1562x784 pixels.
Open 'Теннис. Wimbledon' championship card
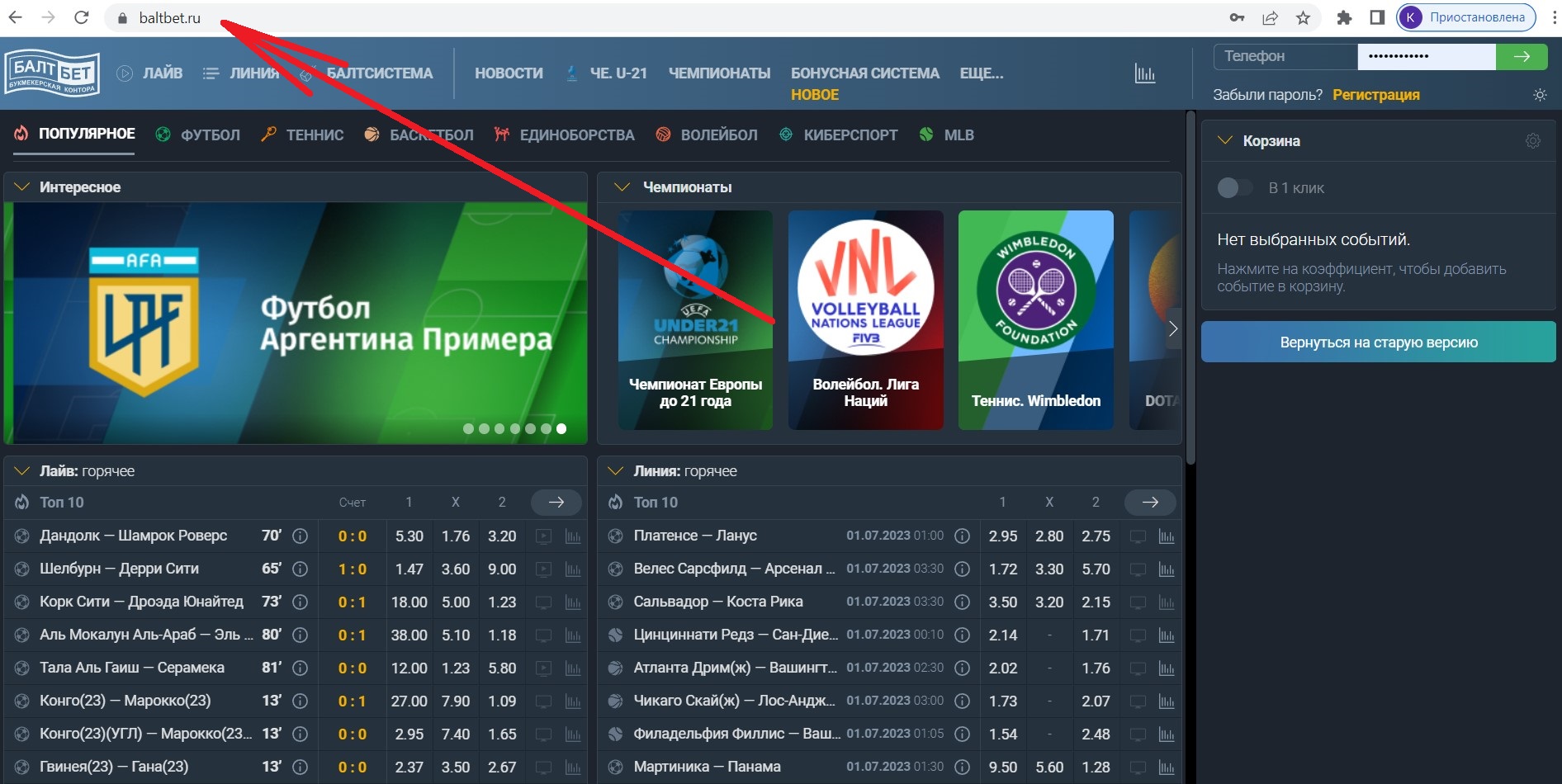pos(1035,320)
